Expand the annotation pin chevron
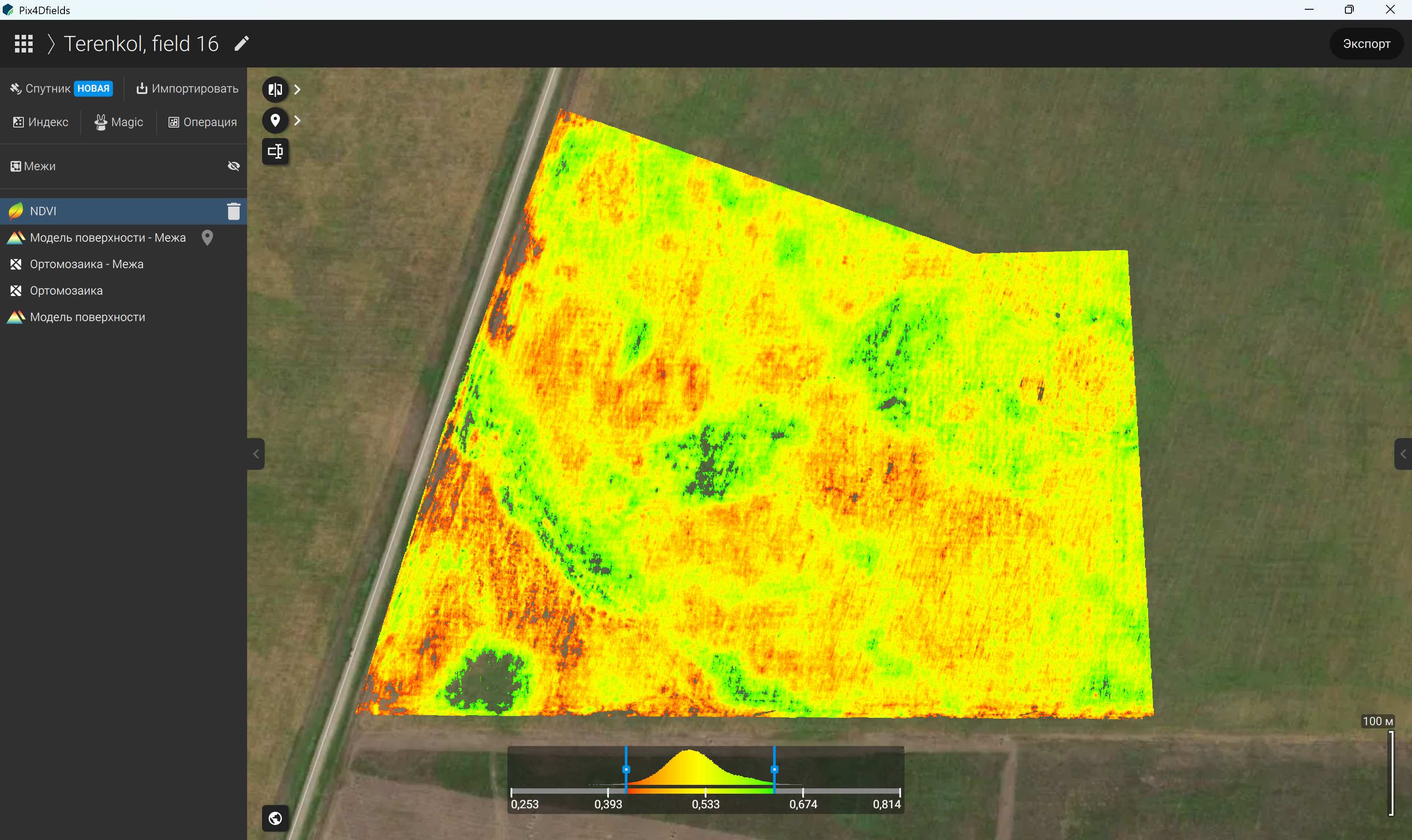 [x=297, y=120]
